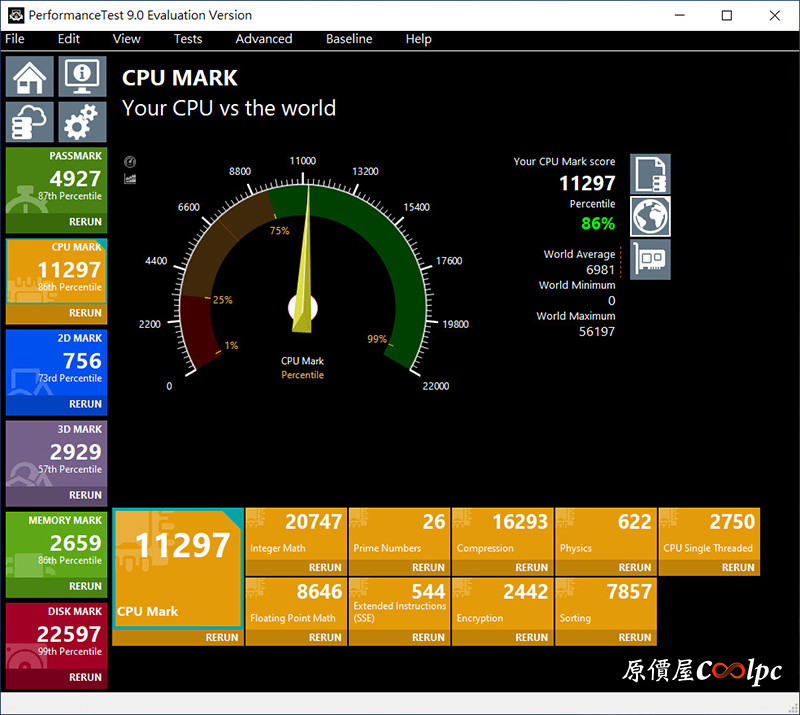This screenshot has width=800, height=715.
Task: Rerun the CPU Single Threaded test
Action: 709,568
